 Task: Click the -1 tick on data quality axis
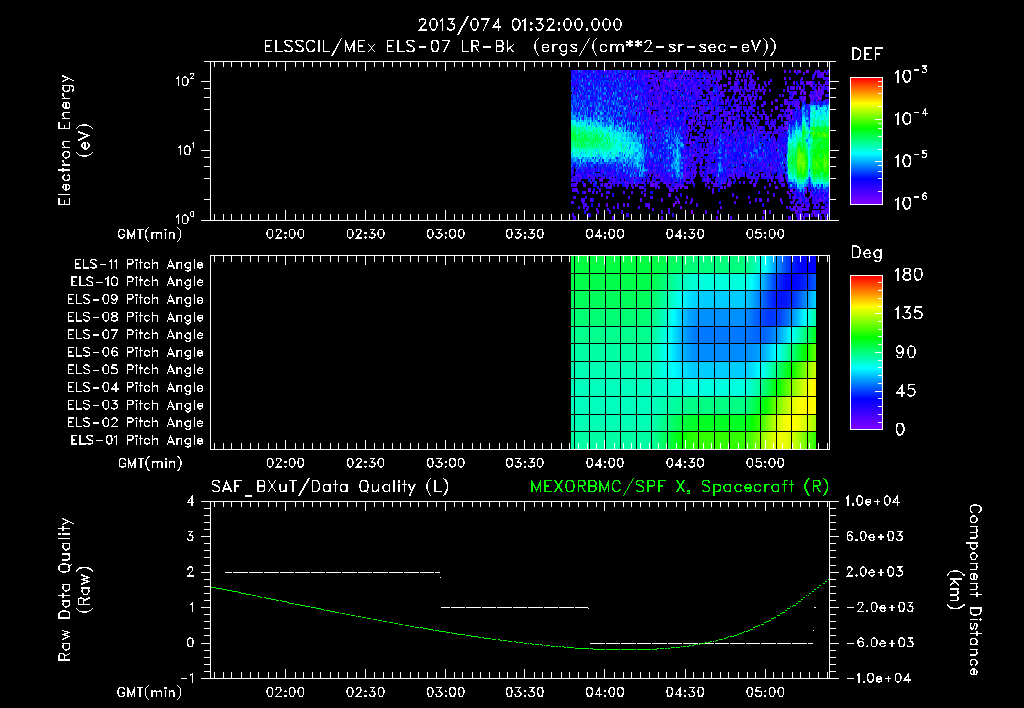pyautogui.click(x=187, y=678)
